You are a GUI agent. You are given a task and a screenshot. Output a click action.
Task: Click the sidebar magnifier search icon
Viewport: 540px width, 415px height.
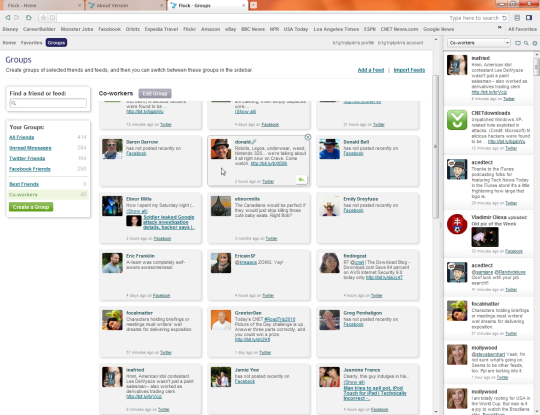pyautogui.click(x=526, y=43)
